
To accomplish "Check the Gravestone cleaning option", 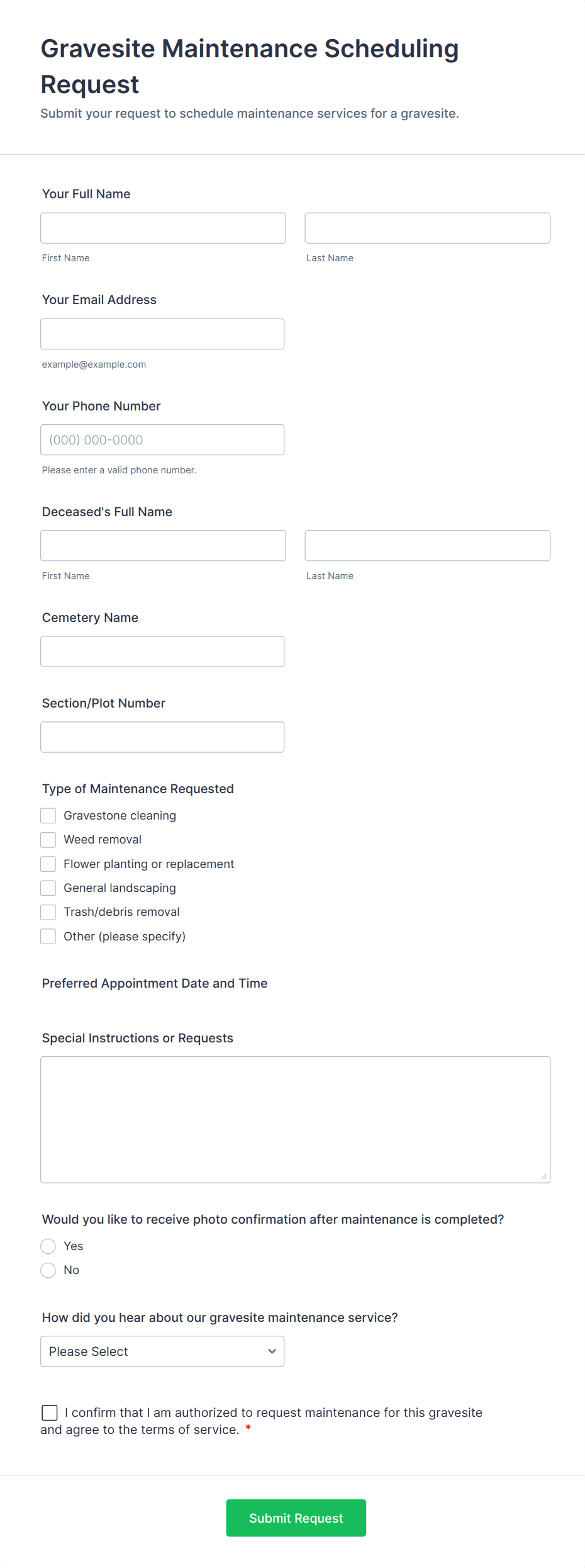I will 48,816.
